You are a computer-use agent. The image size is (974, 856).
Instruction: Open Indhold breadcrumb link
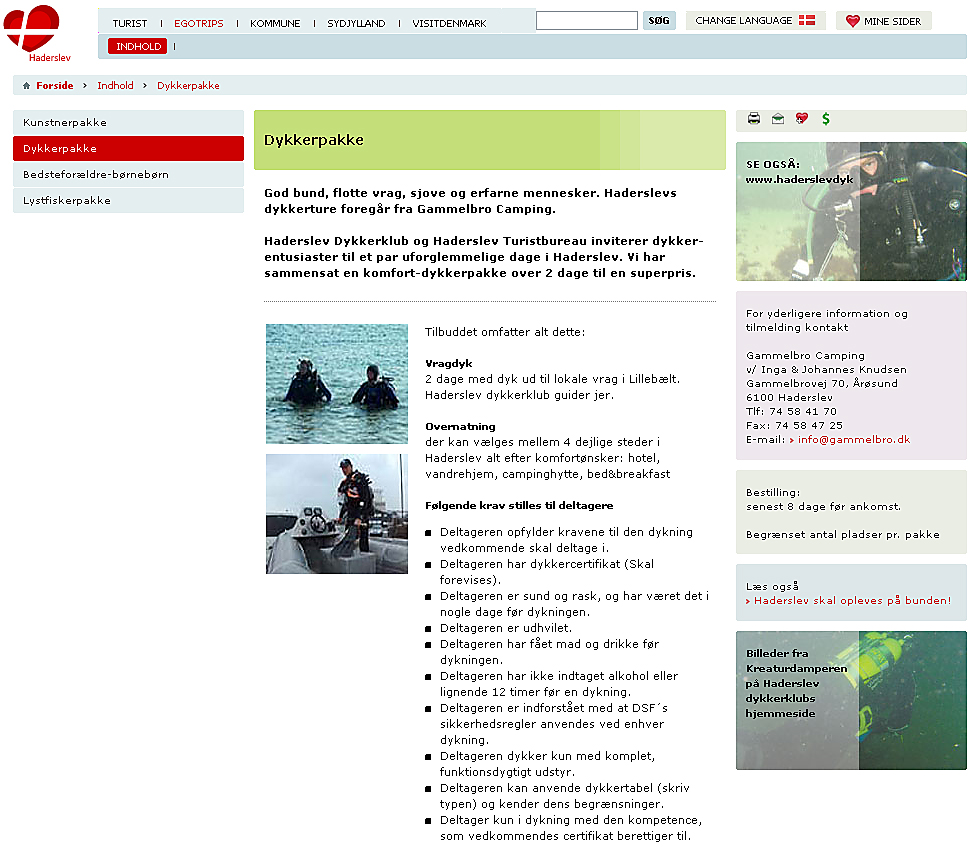click(115, 86)
